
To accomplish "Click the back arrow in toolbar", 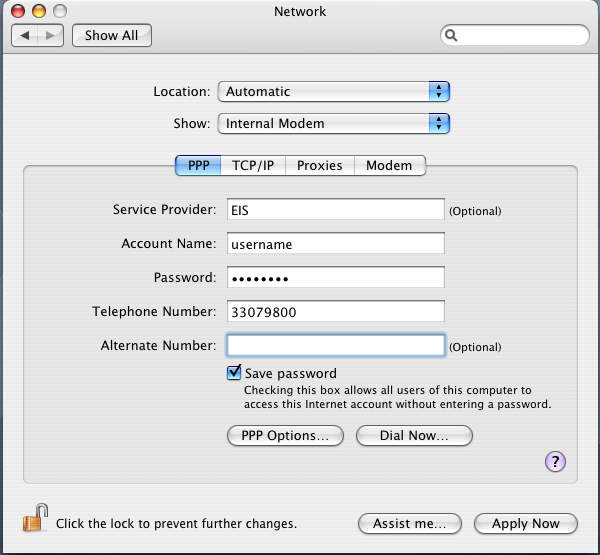I will 25,35.
